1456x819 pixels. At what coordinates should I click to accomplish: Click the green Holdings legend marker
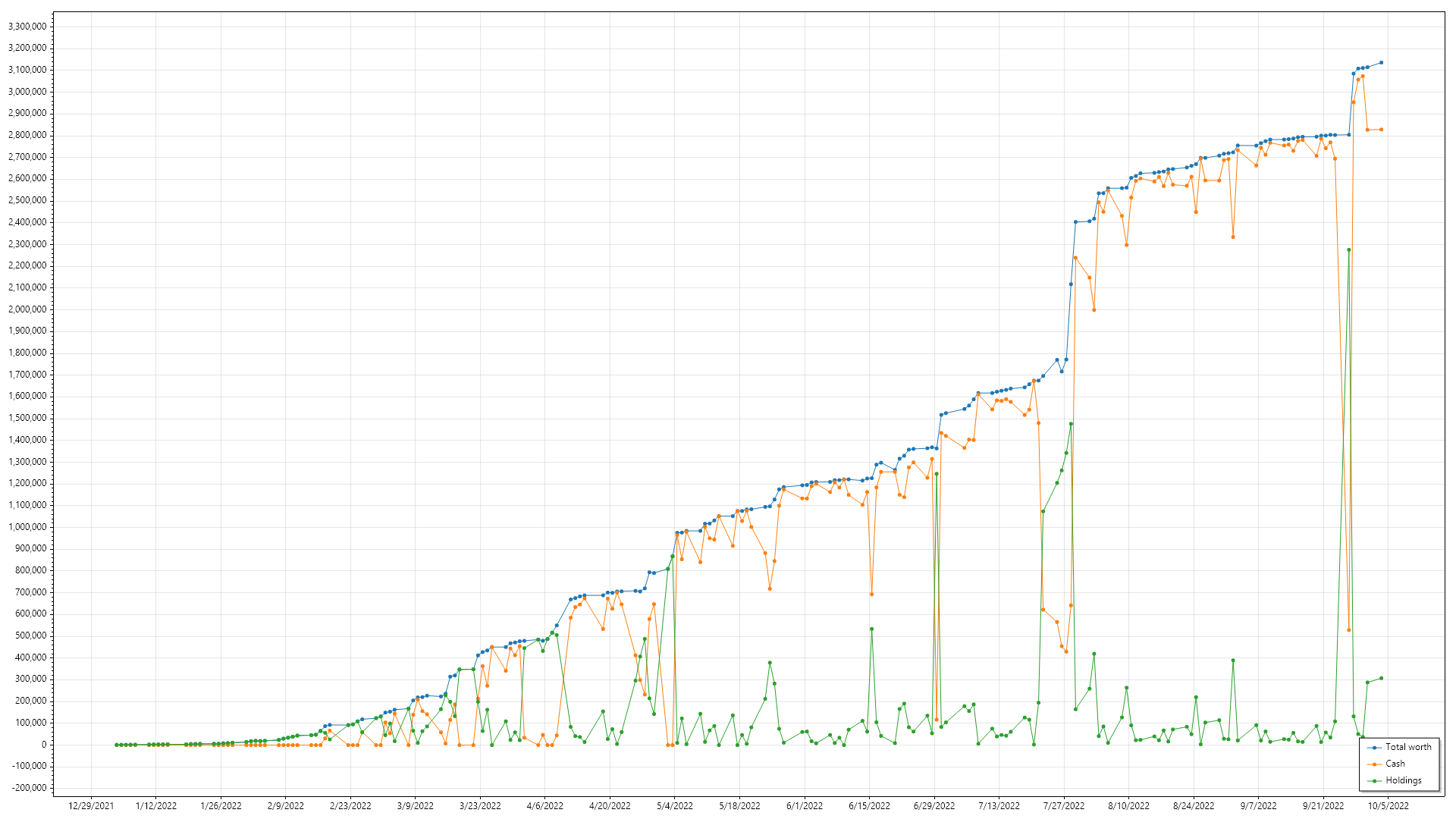1374,781
